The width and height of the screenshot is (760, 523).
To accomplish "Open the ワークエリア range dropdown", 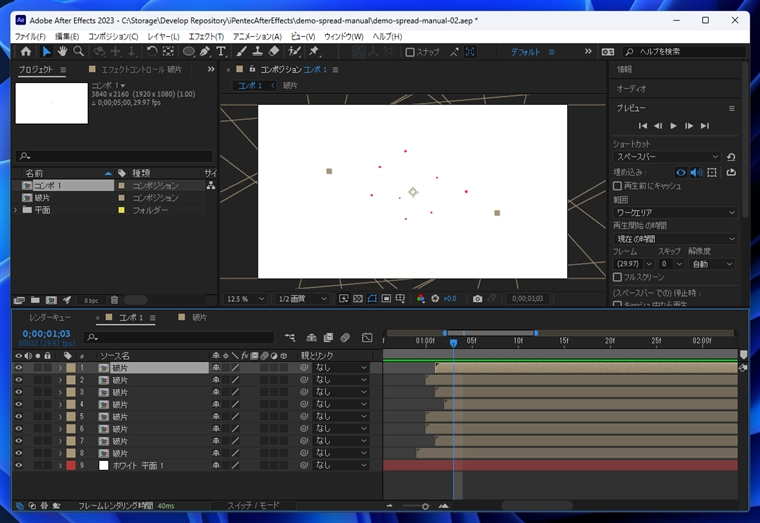I will tap(675, 212).
